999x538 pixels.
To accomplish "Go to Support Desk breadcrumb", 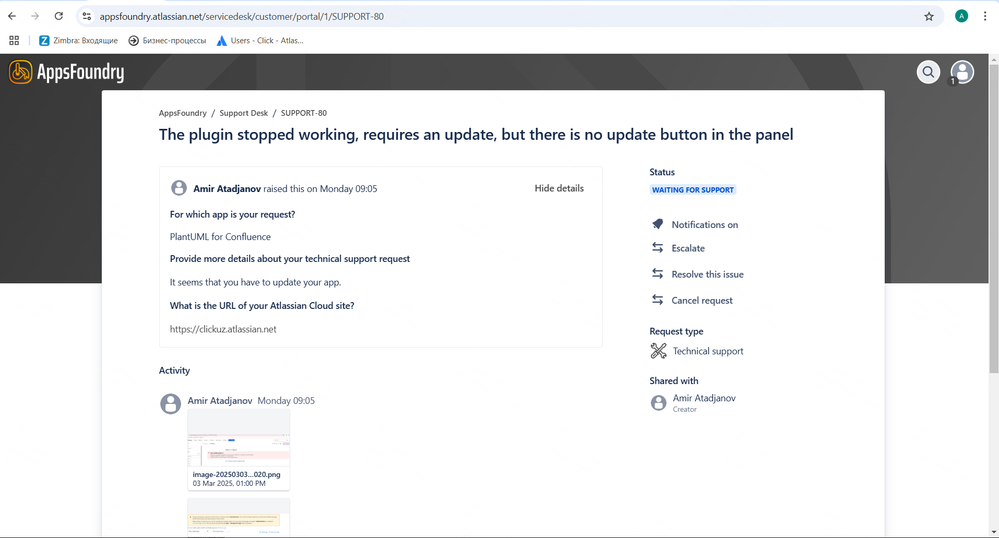I will (x=243, y=113).
